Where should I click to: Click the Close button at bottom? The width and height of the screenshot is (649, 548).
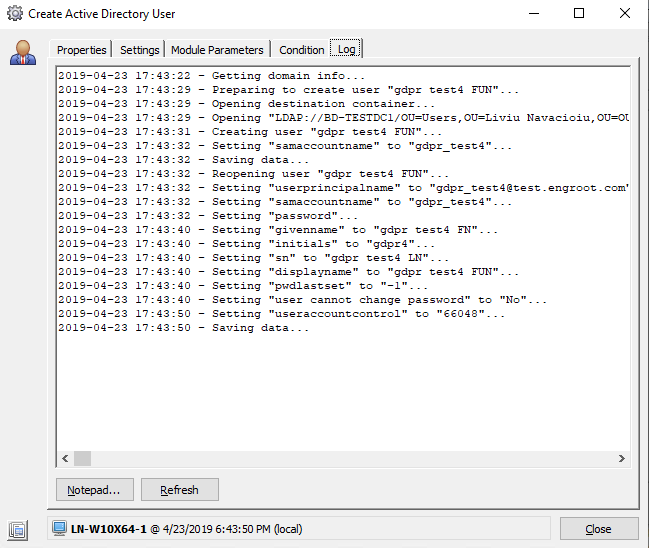(598, 529)
